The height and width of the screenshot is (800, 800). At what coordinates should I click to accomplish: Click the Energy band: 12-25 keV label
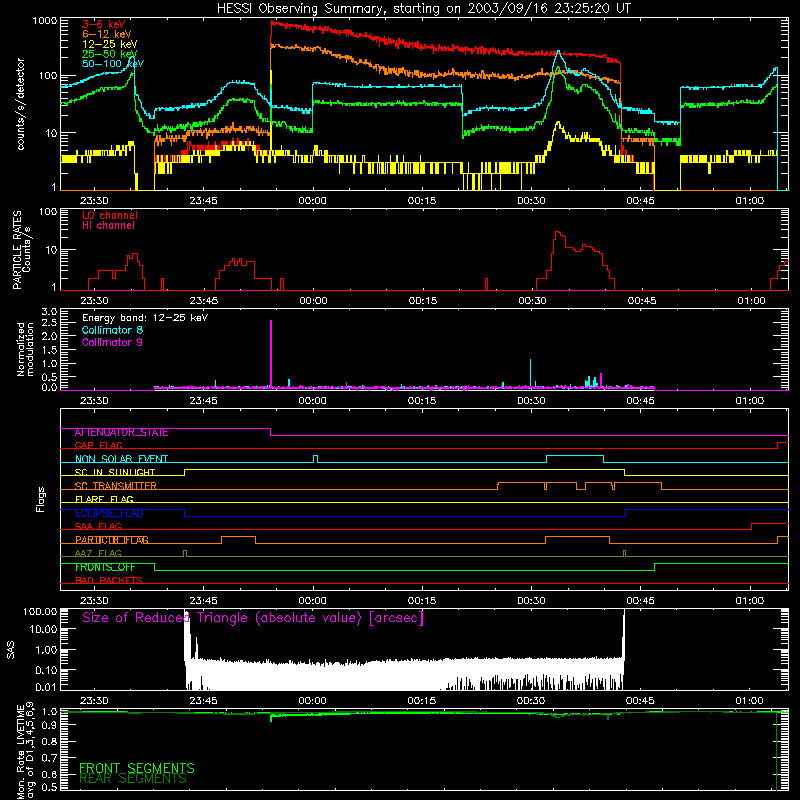coord(145,318)
